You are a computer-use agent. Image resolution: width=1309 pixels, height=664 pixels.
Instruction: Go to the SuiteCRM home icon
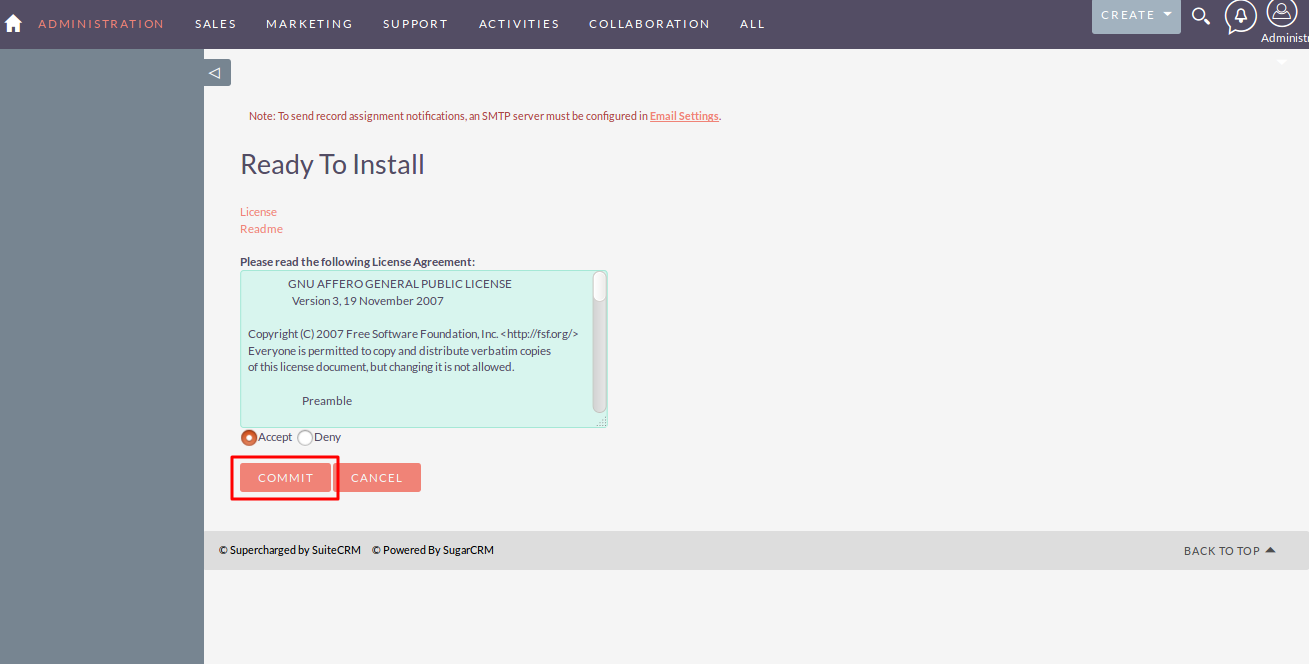coord(13,23)
